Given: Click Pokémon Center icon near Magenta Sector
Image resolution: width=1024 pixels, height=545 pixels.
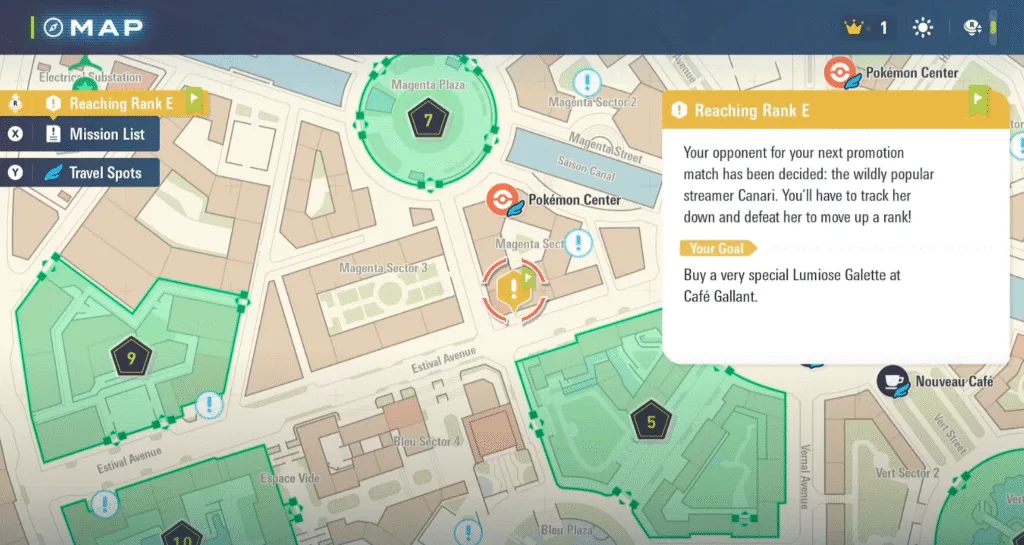Looking at the screenshot, I should (x=501, y=200).
